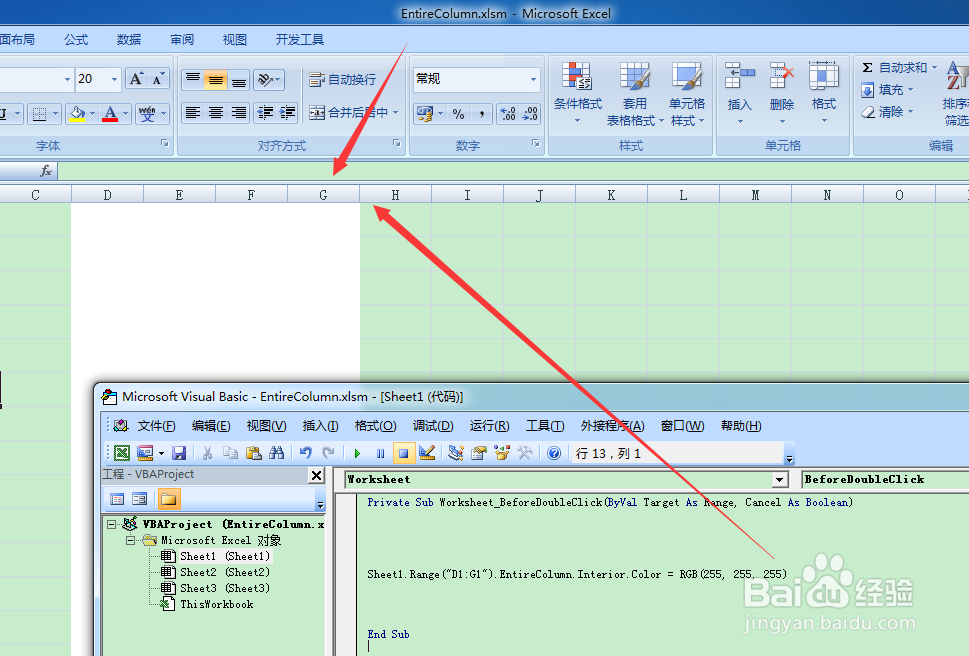
Task: Toggle bottom align in Excel ribbon
Action: (239, 80)
